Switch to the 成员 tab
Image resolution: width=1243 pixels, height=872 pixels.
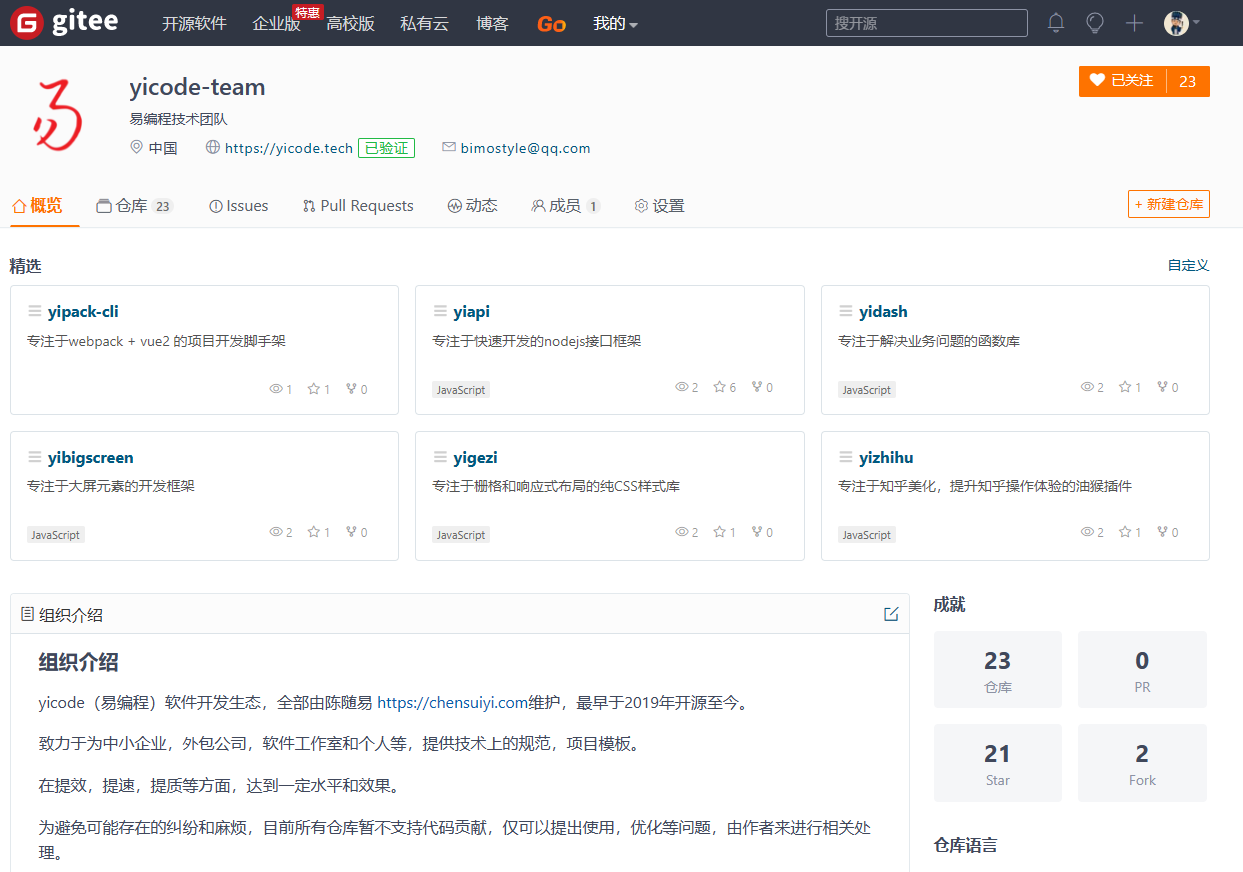click(566, 206)
